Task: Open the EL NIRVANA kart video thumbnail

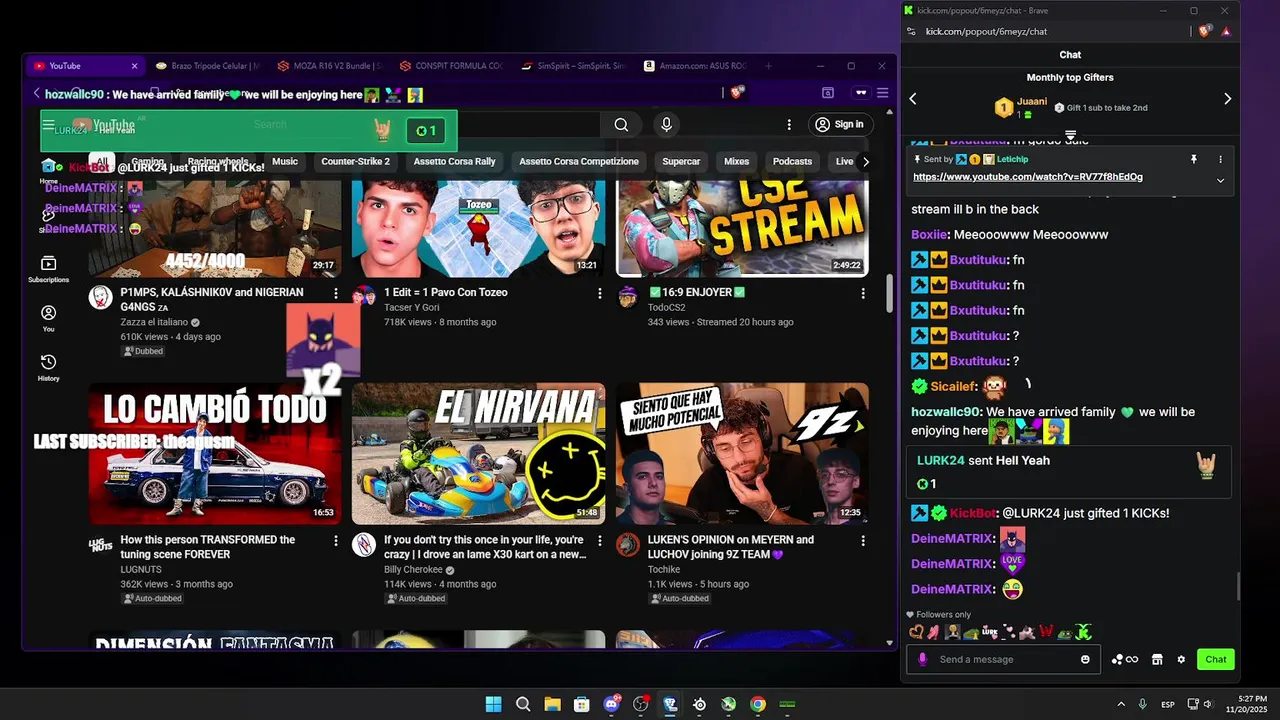Action: pyautogui.click(x=478, y=453)
